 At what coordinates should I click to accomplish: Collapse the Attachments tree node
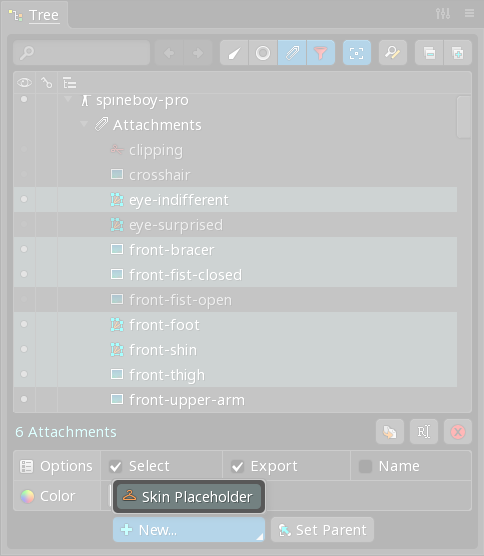coord(84,124)
